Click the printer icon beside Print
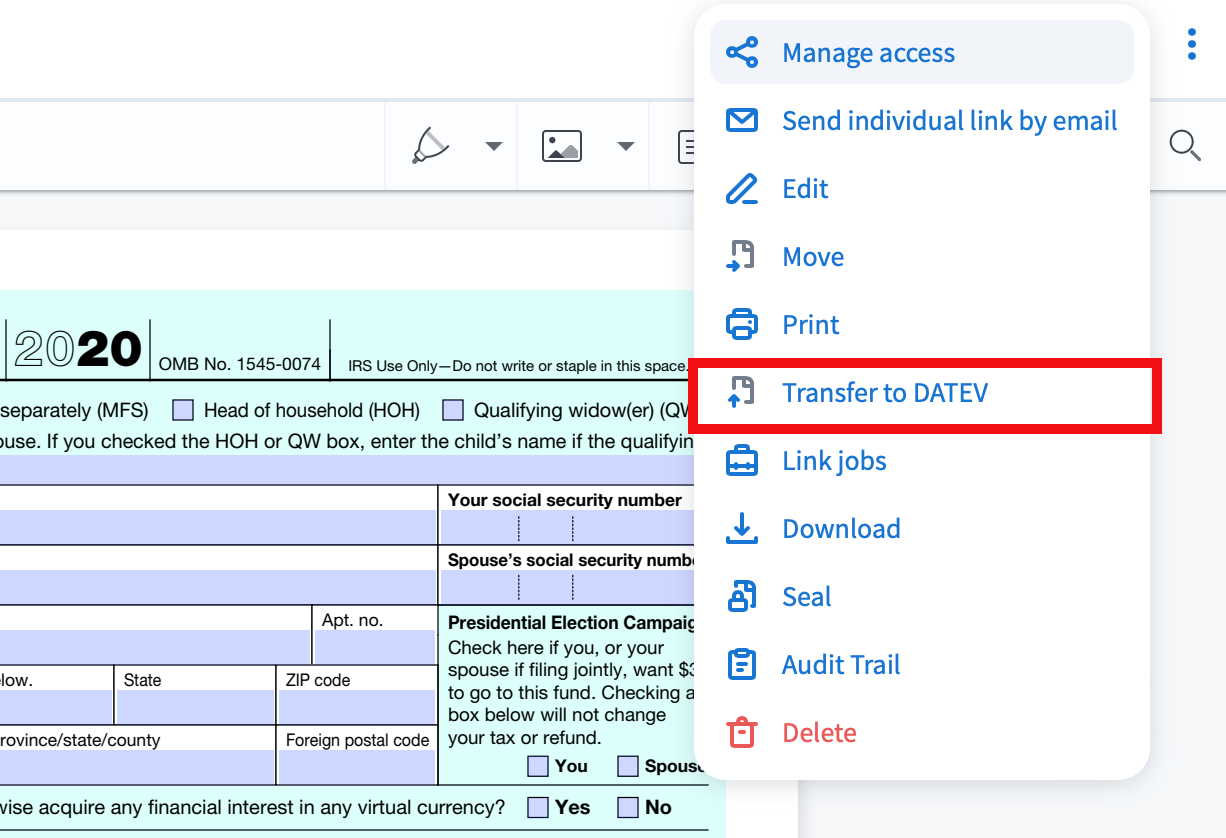Viewport: 1226px width, 838px height. 741,325
